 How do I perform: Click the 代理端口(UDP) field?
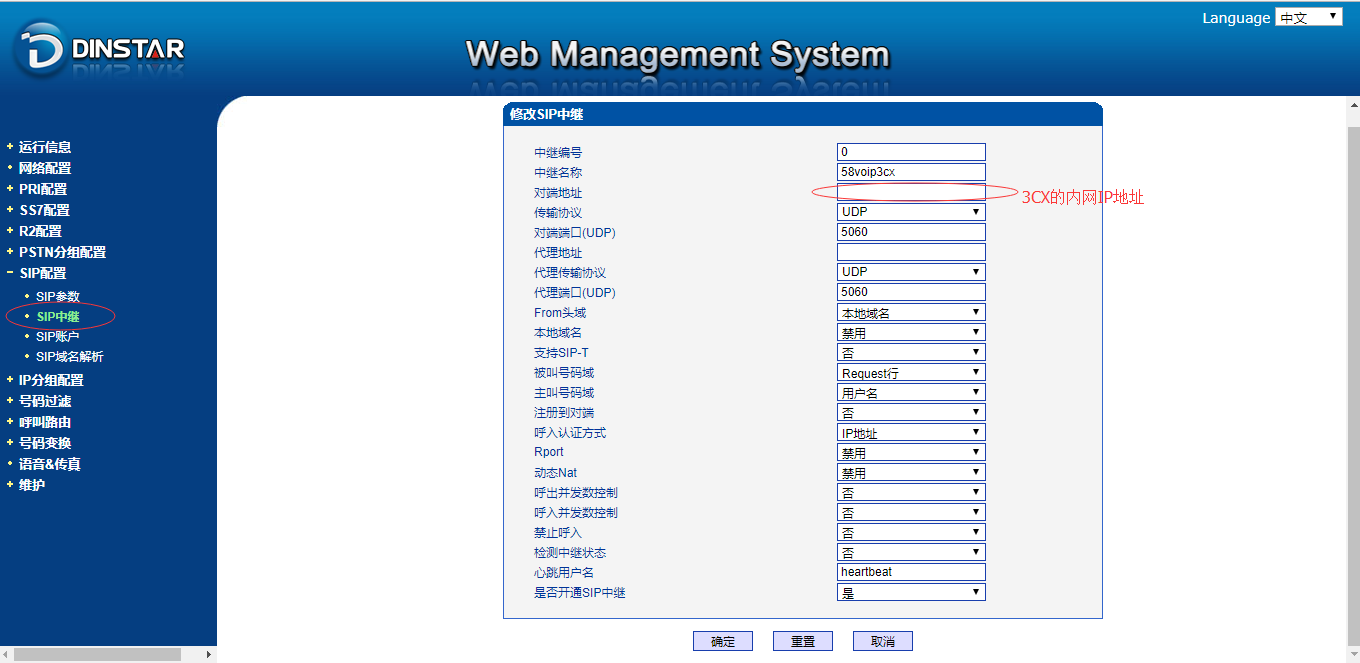(x=911, y=292)
